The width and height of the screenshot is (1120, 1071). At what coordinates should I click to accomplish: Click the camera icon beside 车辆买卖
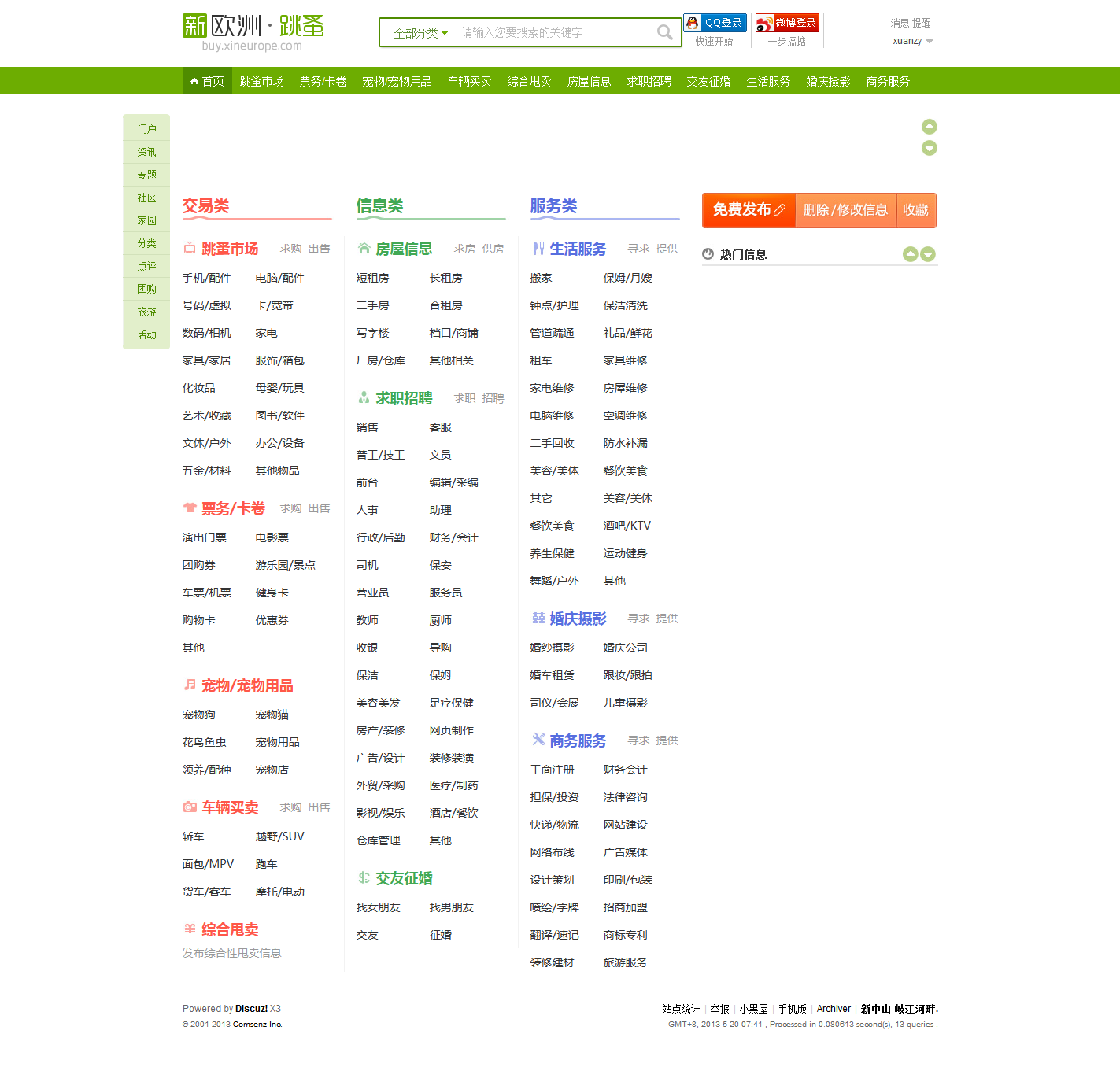(x=189, y=807)
